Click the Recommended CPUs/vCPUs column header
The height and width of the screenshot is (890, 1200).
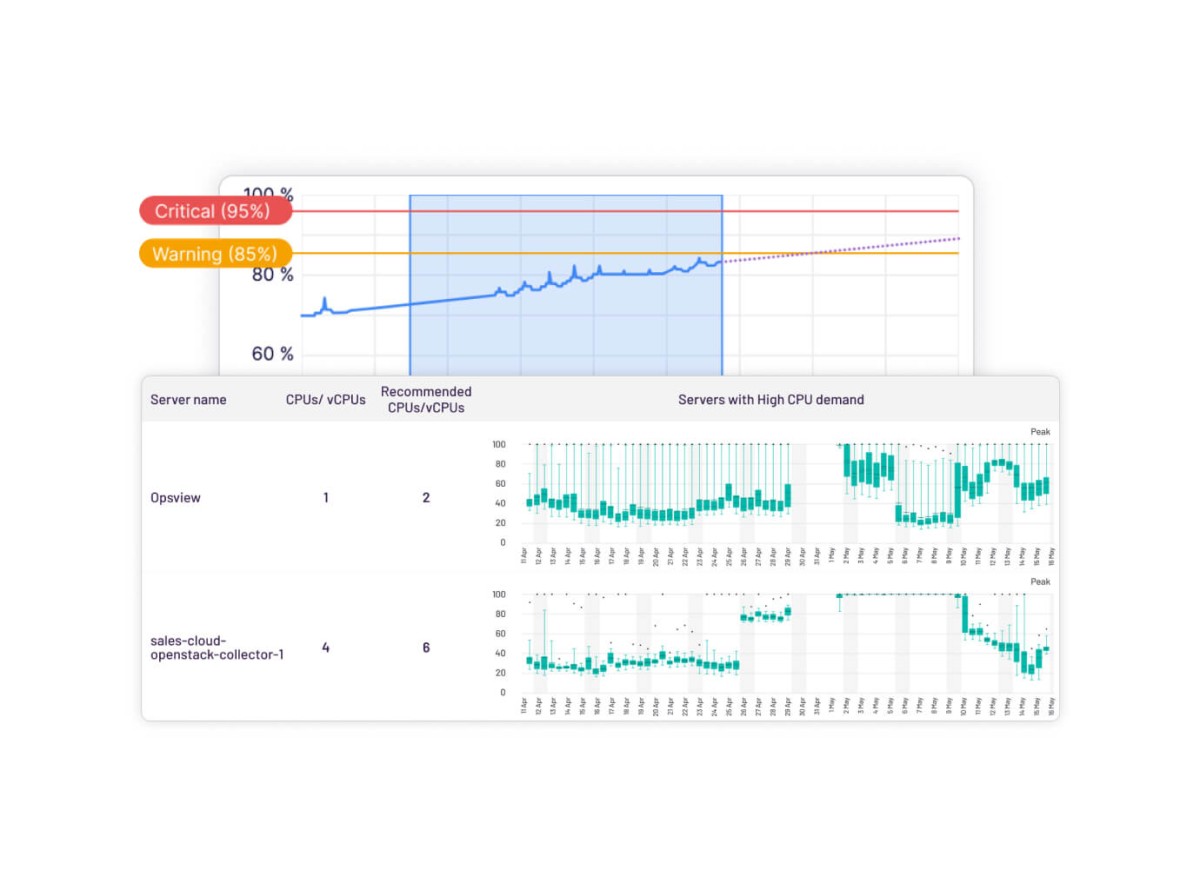[x=425, y=399]
